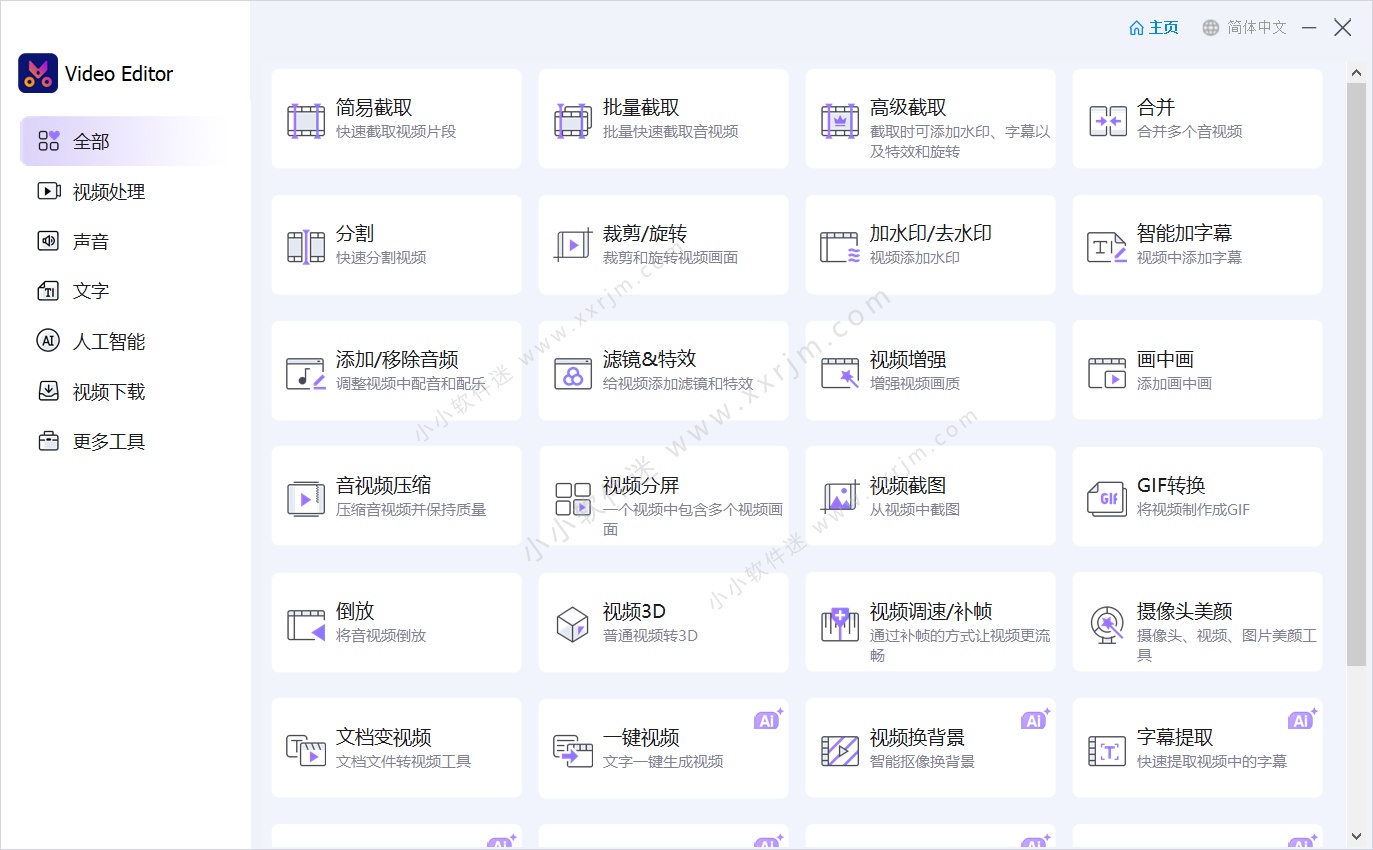Open the 摄像头美颜 camera beautify tool
The height and width of the screenshot is (850, 1373).
pos(1197,622)
